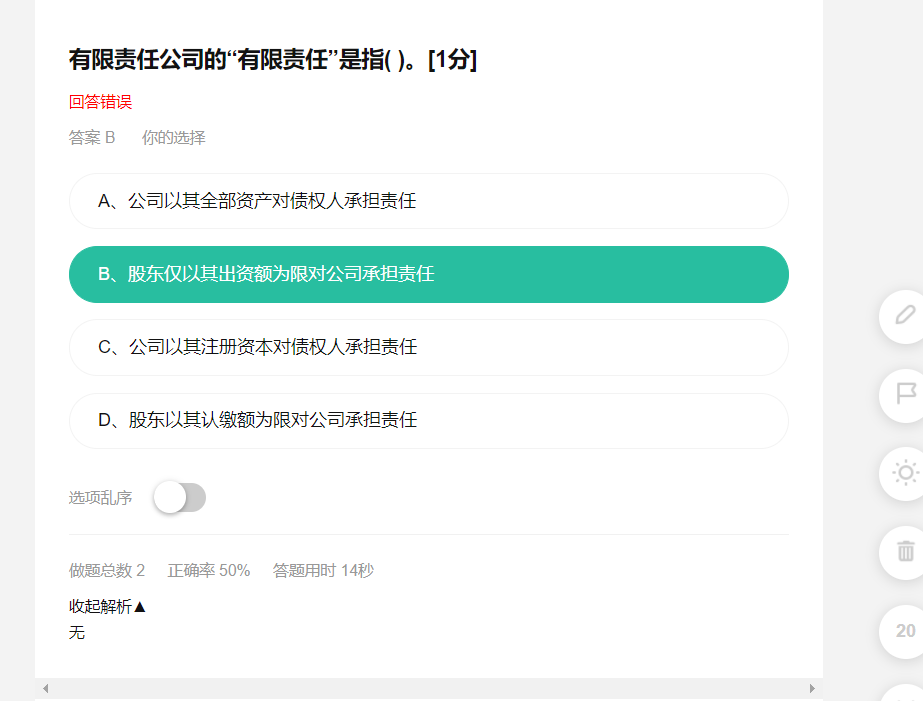Image resolution: width=923 pixels, height=701 pixels.
Task: Open the pencil edit note icon
Action: [x=904, y=317]
